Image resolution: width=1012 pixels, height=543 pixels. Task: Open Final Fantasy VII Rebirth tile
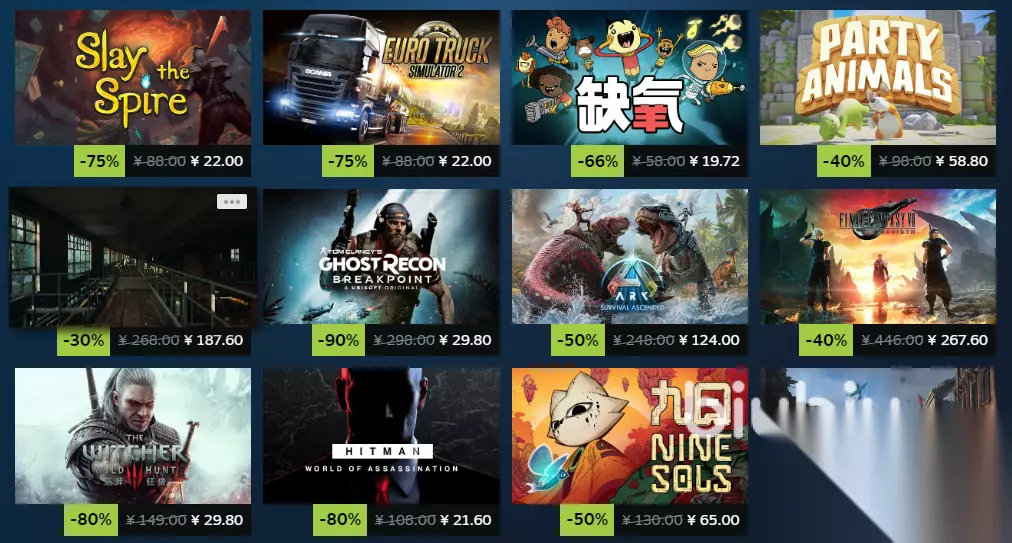click(x=878, y=256)
